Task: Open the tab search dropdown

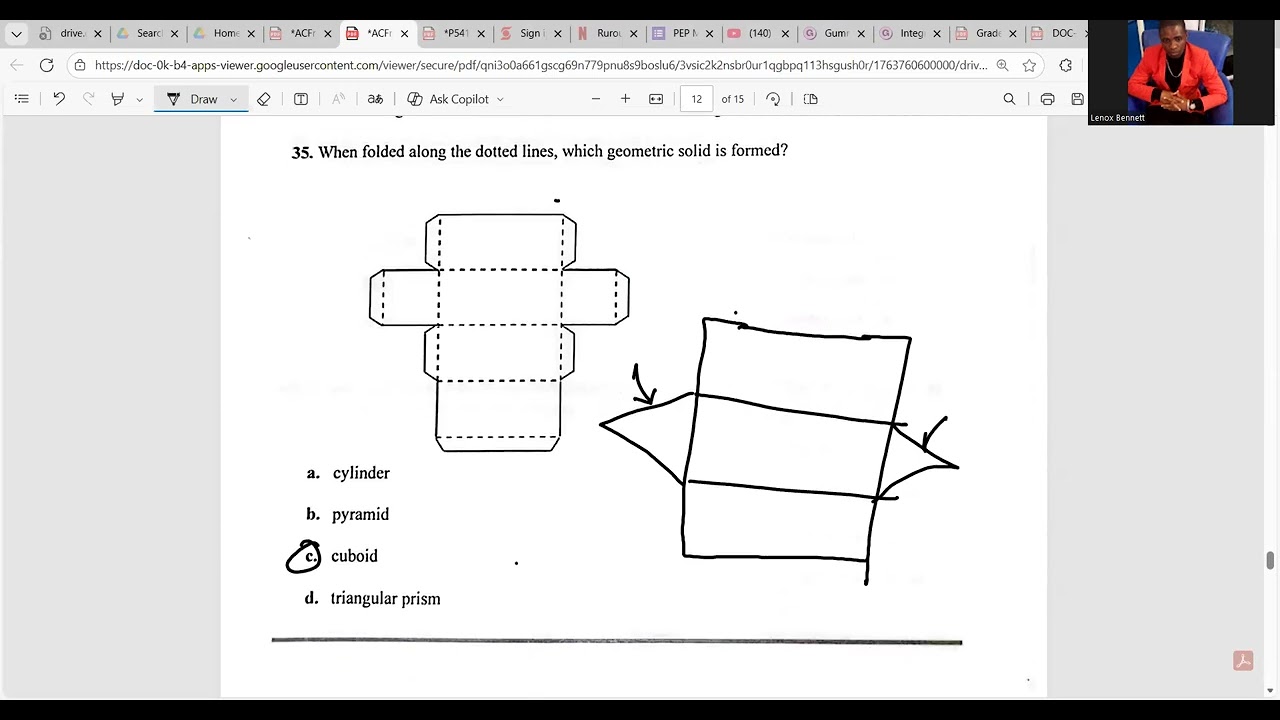Action: tap(16, 33)
